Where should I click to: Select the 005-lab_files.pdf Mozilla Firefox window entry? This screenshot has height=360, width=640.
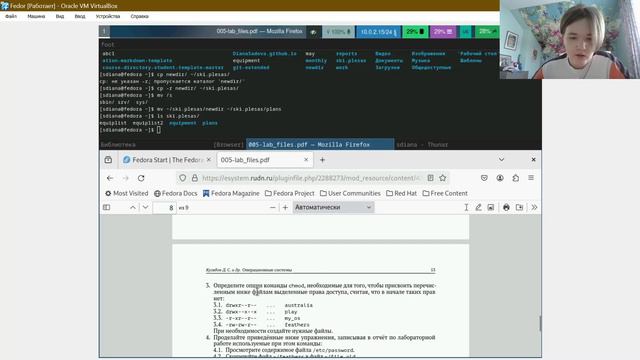[x=320, y=144]
